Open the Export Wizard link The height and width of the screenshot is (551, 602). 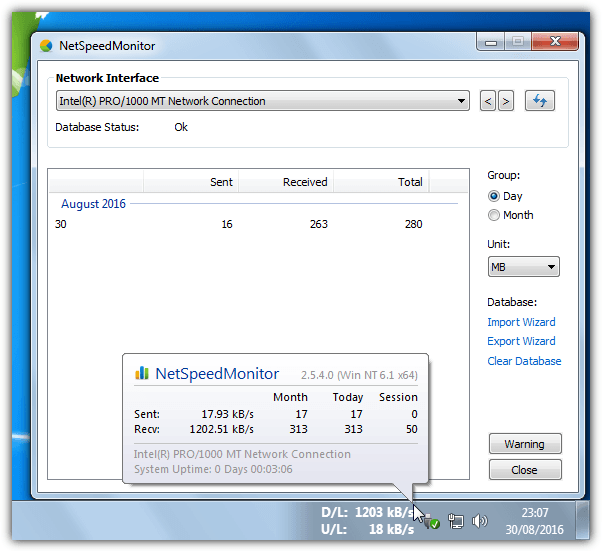[x=521, y=341]
